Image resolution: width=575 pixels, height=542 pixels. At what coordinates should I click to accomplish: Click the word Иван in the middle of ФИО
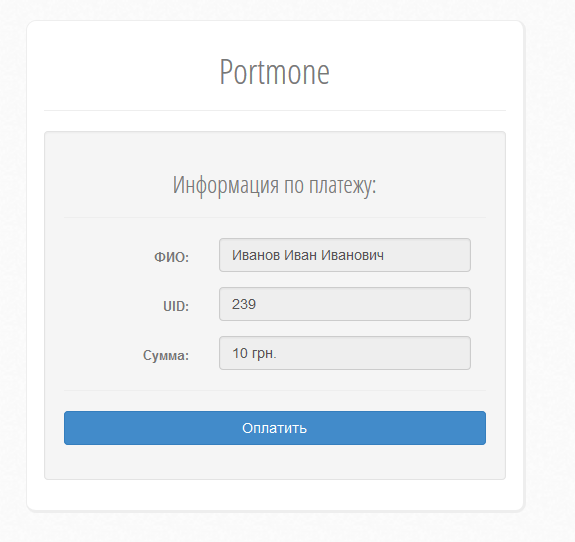301,255
